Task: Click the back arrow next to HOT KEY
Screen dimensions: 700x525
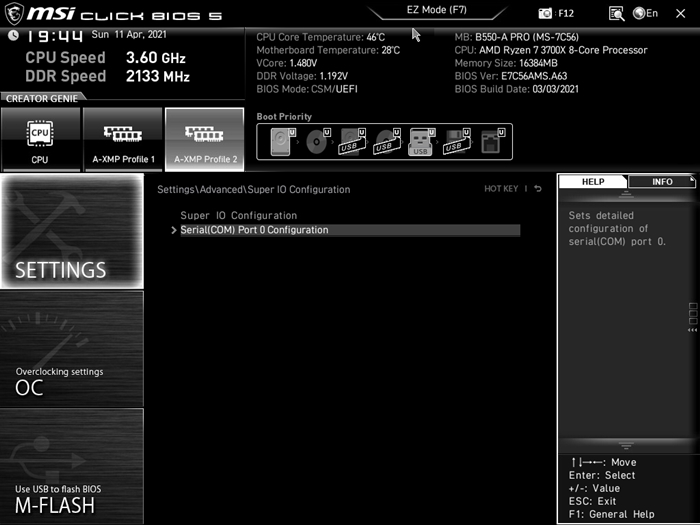Action: click(x=538, y=189)
